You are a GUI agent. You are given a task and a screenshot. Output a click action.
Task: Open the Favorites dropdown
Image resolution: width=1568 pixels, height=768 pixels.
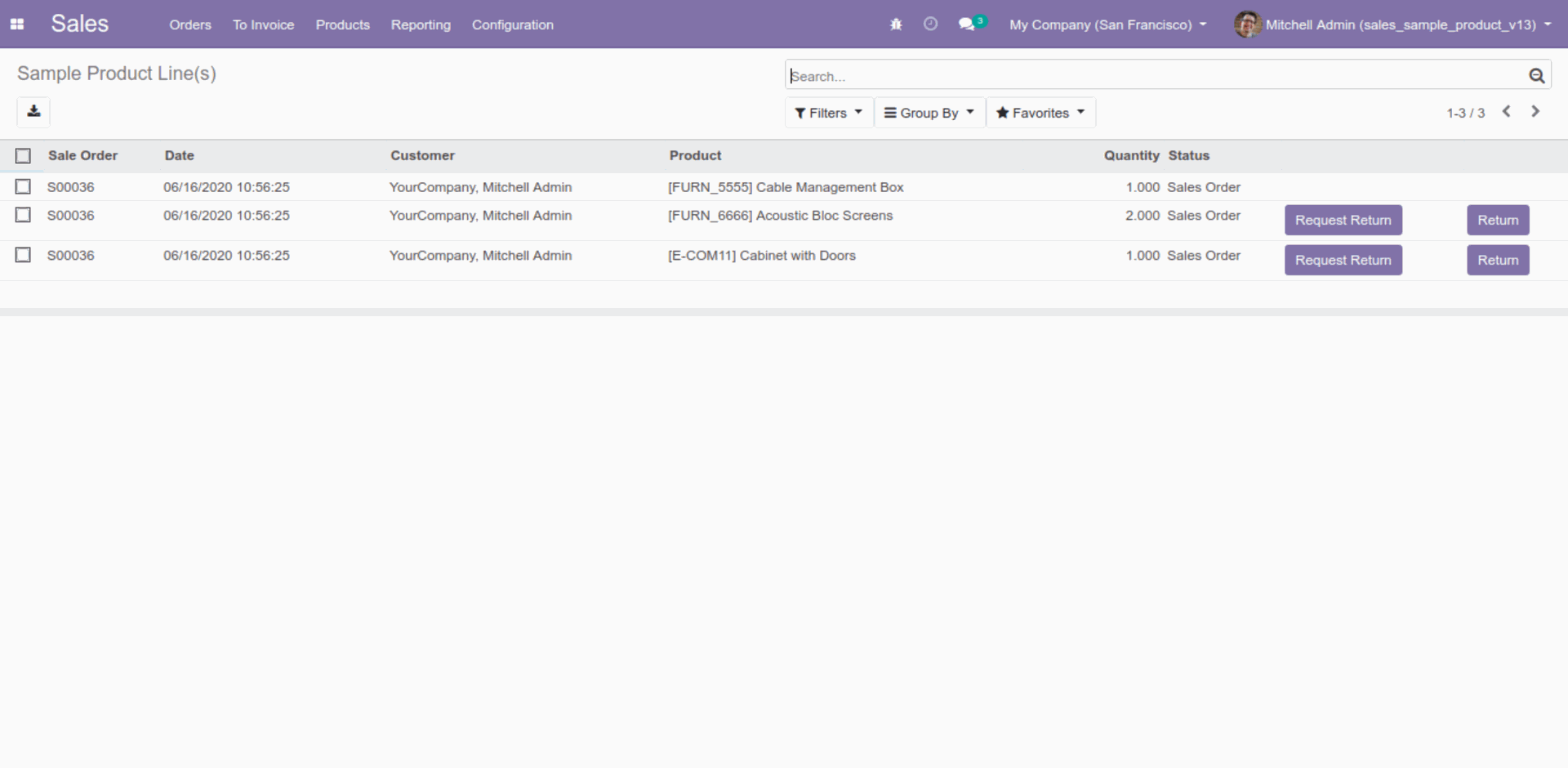(x=1040, y=112)
